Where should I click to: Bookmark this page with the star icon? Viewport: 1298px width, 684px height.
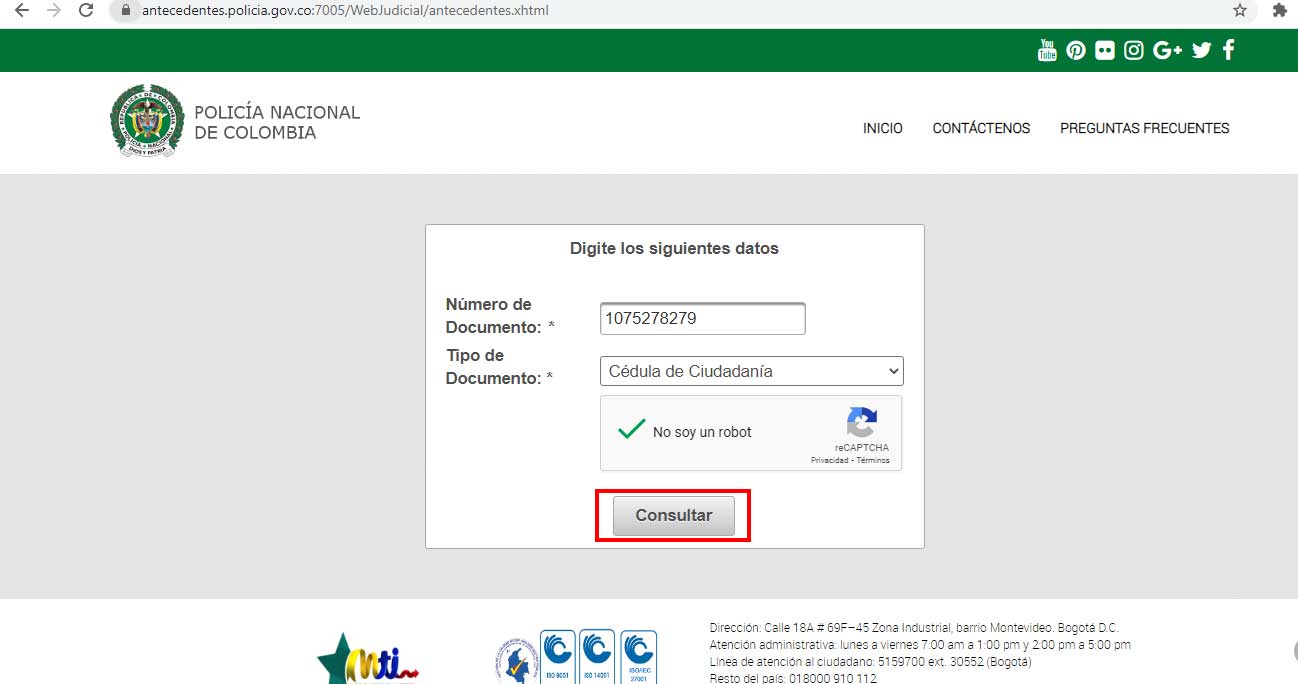[1240, 11]
